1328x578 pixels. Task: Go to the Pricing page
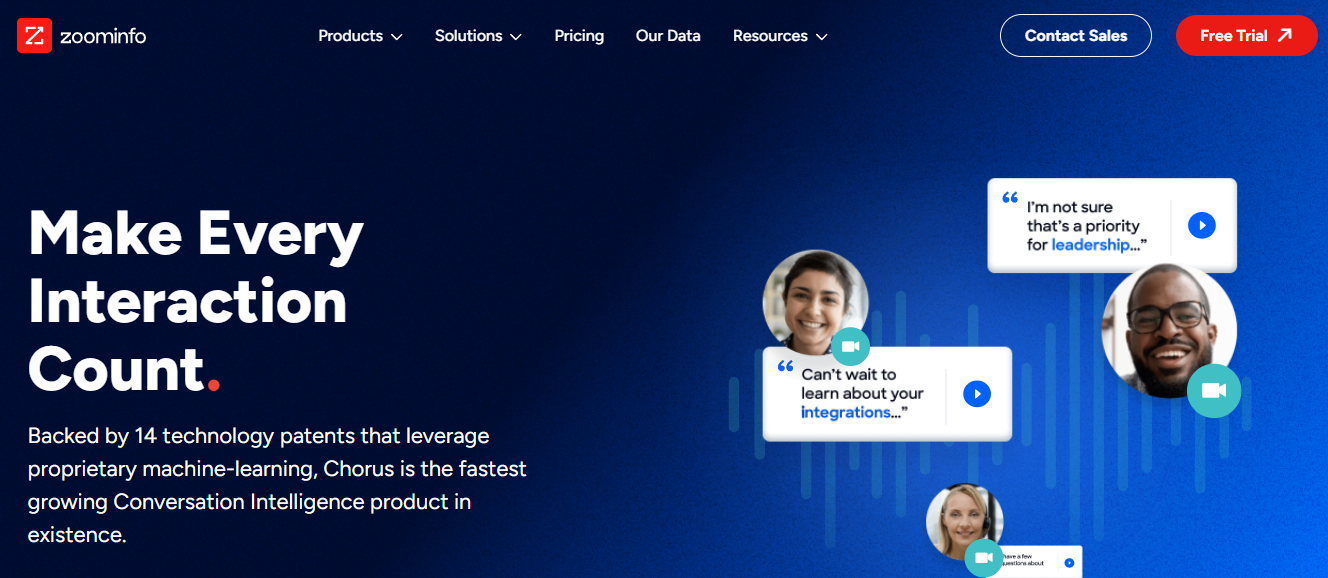pyautogui.click(x=579, y=36)
